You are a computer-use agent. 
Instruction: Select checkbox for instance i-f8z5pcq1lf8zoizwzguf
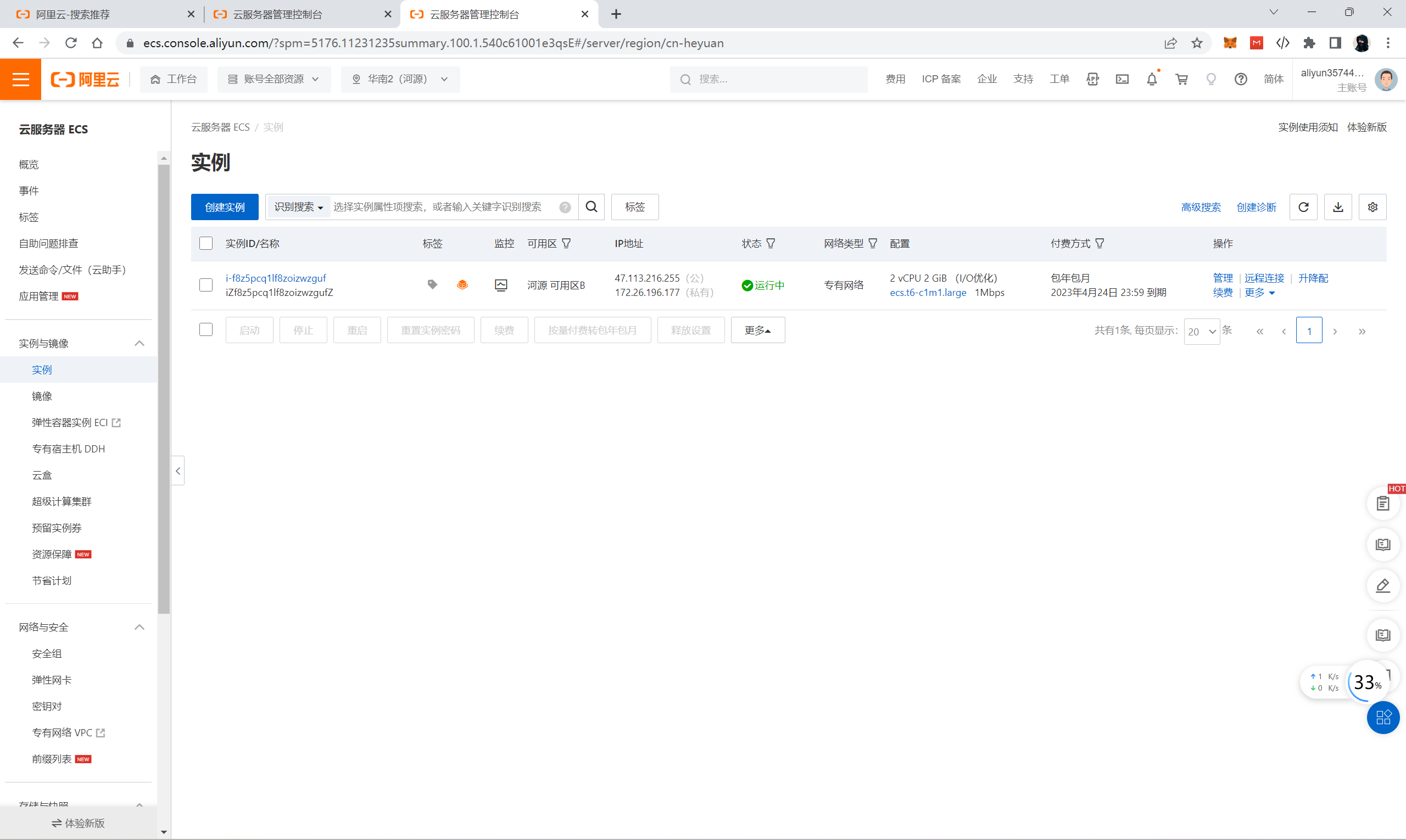tap(205, 285)
